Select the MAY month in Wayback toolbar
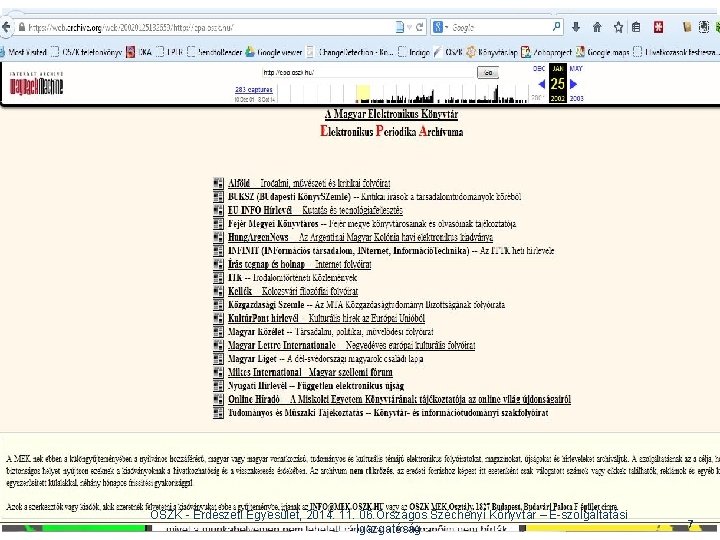The width and height of the screenshot is (720, 540). [x=576, y=68]
